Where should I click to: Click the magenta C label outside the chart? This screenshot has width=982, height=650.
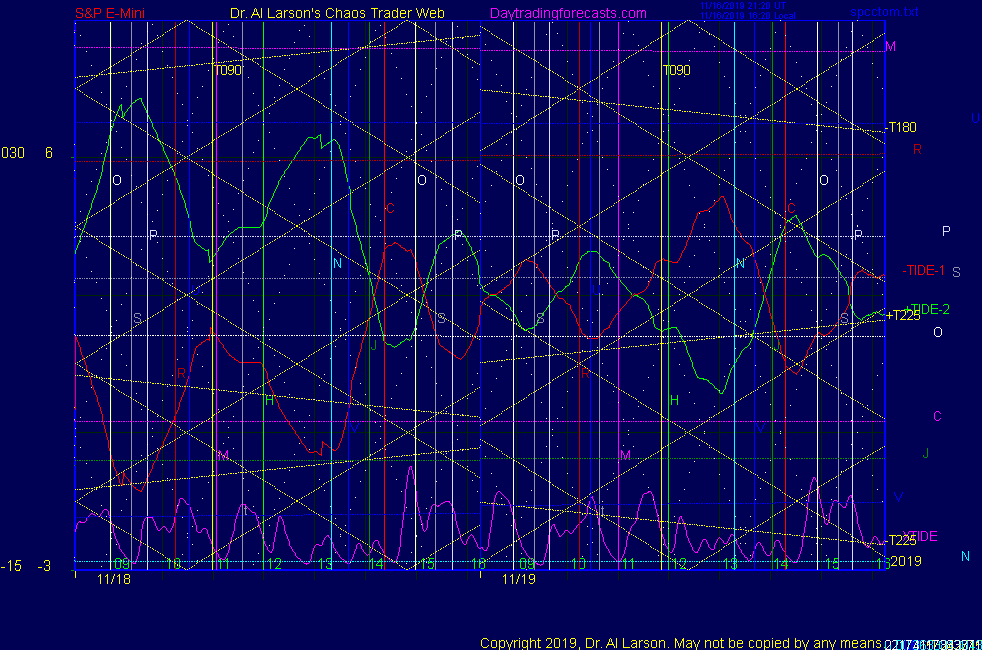coord(937,416)
